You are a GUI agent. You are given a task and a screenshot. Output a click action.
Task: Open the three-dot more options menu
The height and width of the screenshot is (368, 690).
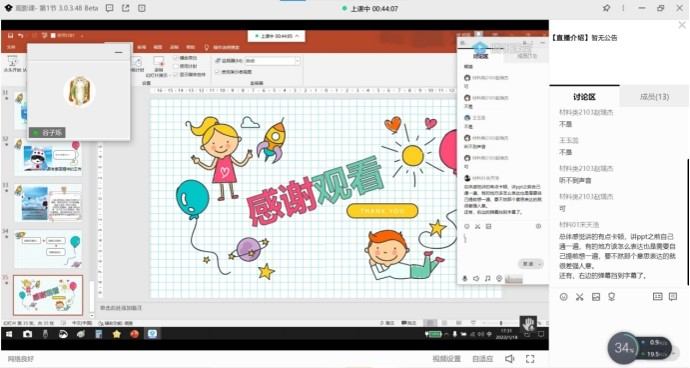click(623, 8)
